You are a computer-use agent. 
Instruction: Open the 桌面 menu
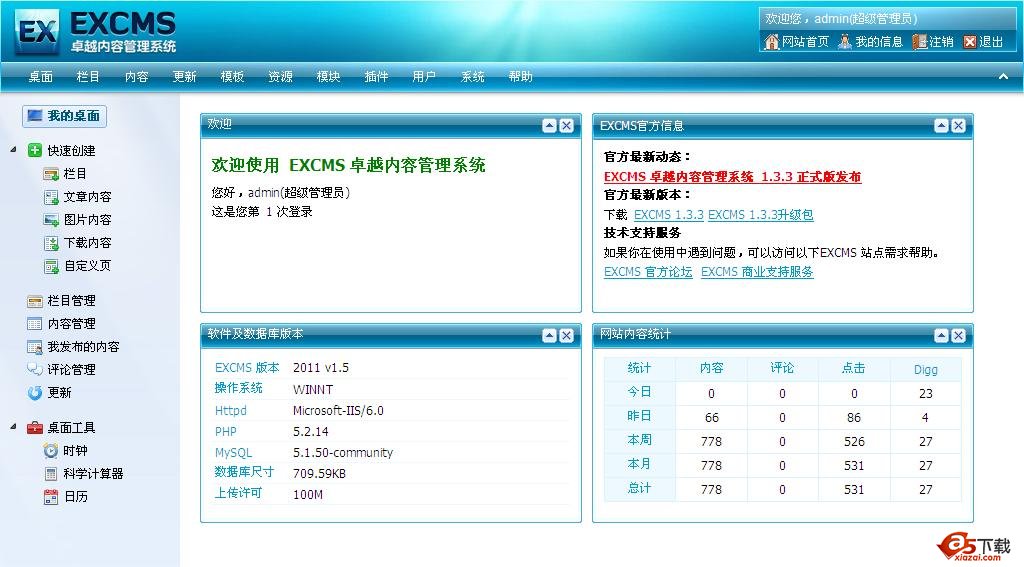point(40,76)
